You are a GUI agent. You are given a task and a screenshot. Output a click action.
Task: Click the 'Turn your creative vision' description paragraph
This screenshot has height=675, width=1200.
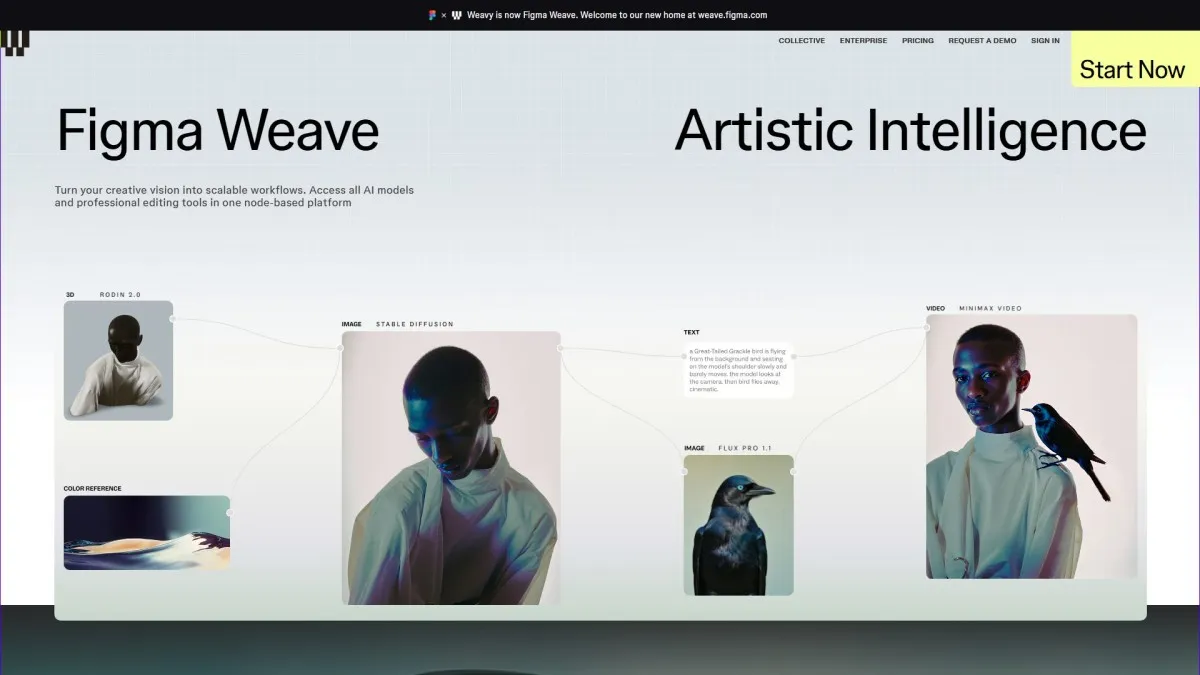coord(234,196)
